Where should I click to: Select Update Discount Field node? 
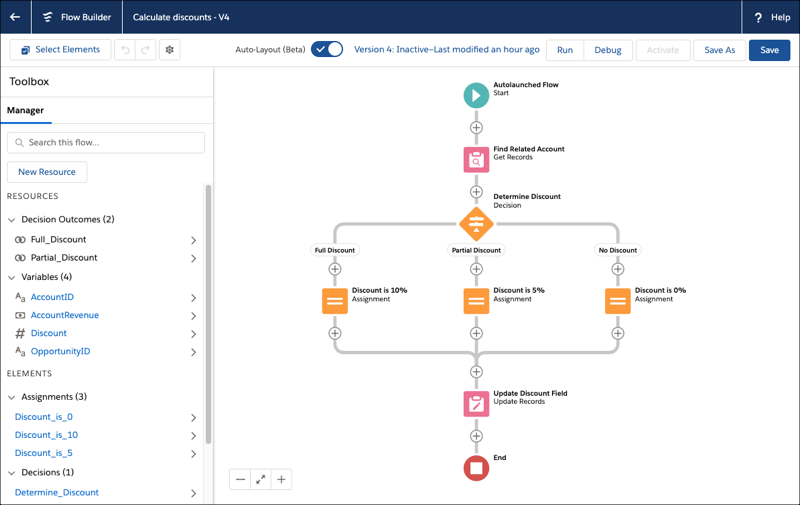(x=476, y=404)
